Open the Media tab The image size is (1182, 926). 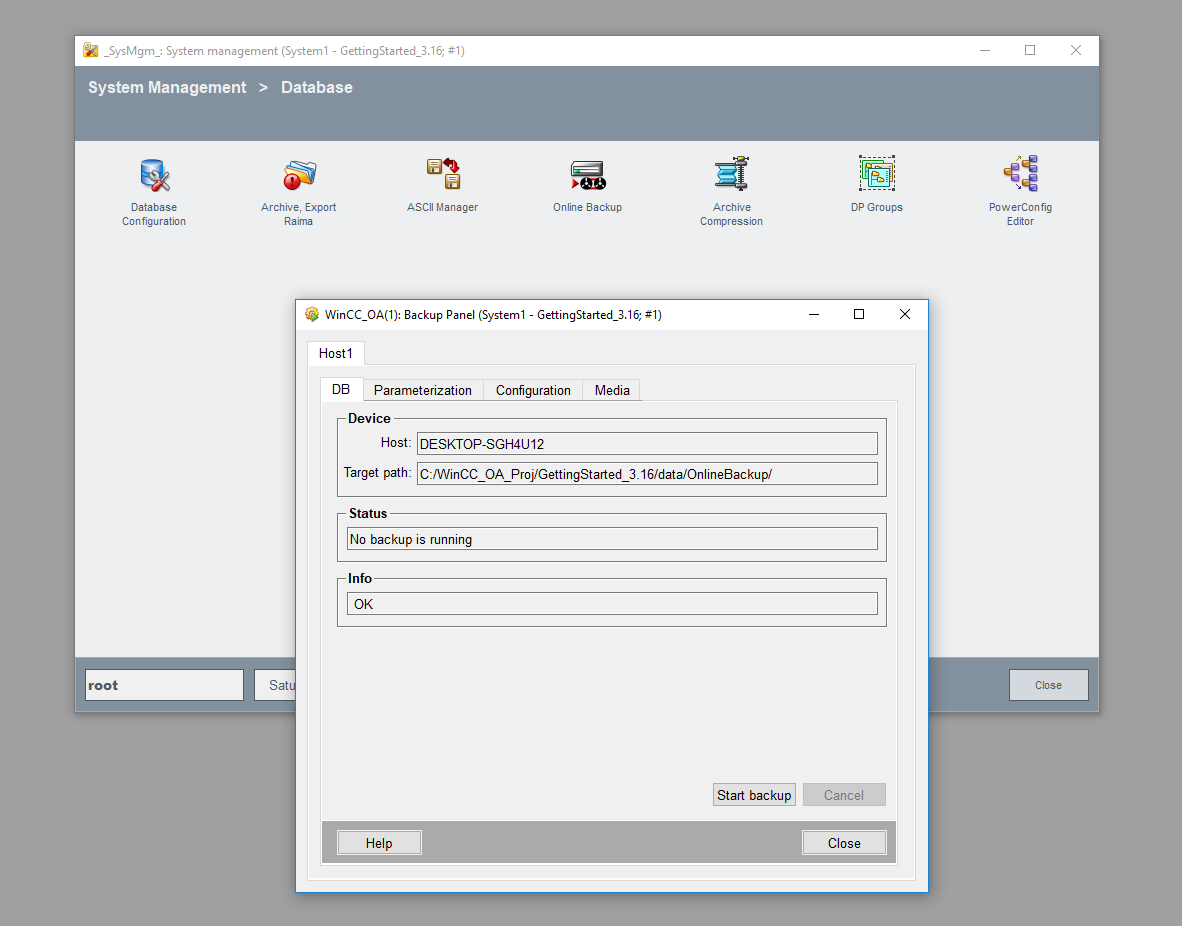pos(612,391)
